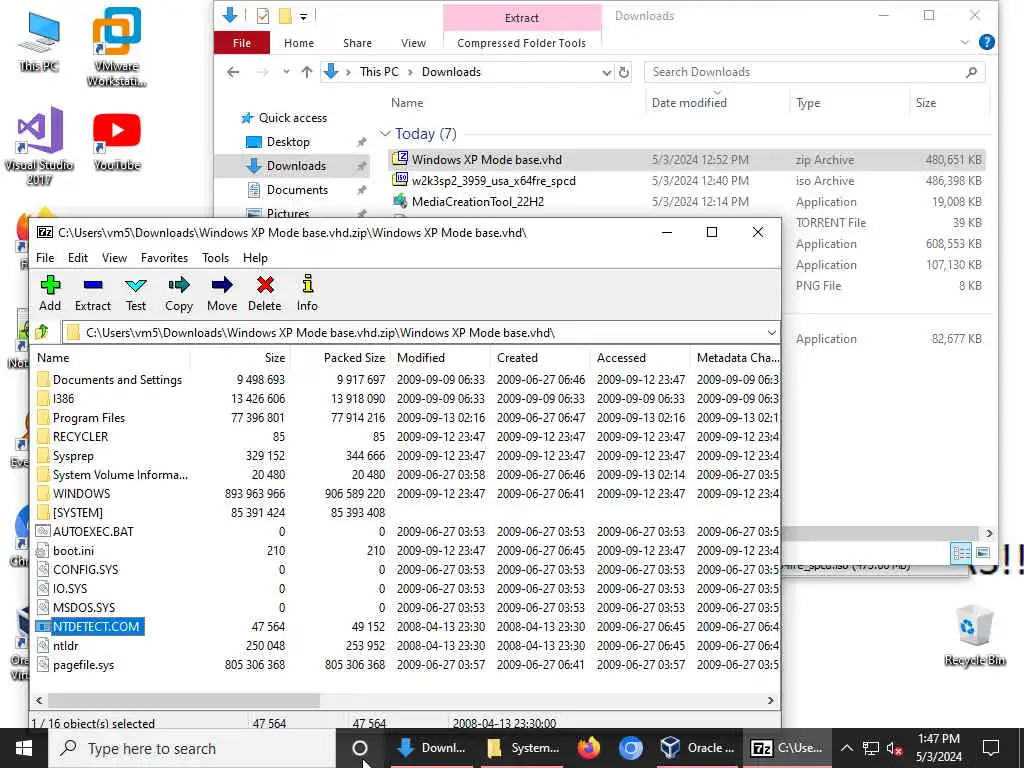Screen dimensions: 1024x768
Task: Open Info for the selected item
Action: (307, 293)
